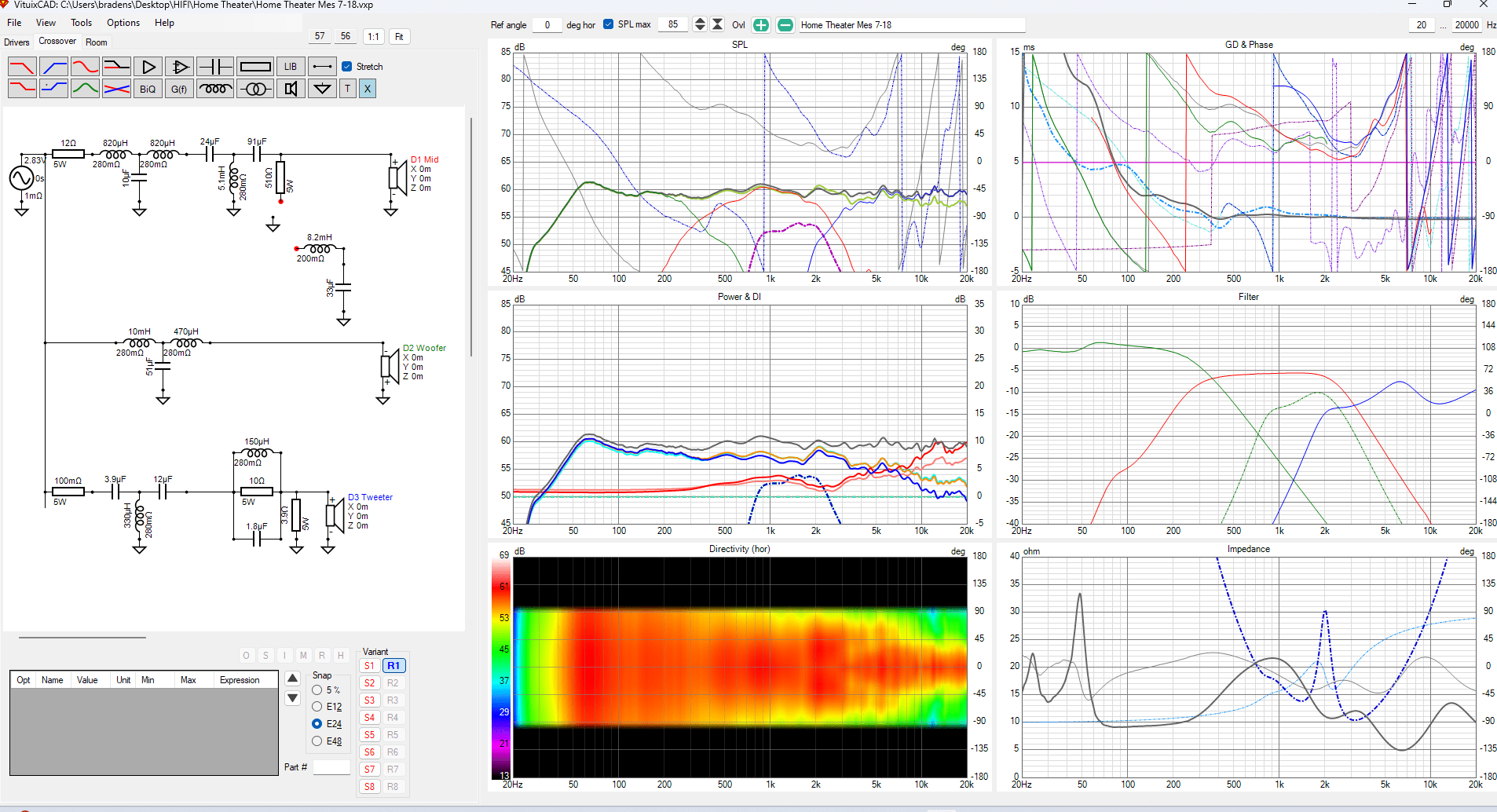Open the Options menu
1497x812 pixels.
click(x=123, y=23)
